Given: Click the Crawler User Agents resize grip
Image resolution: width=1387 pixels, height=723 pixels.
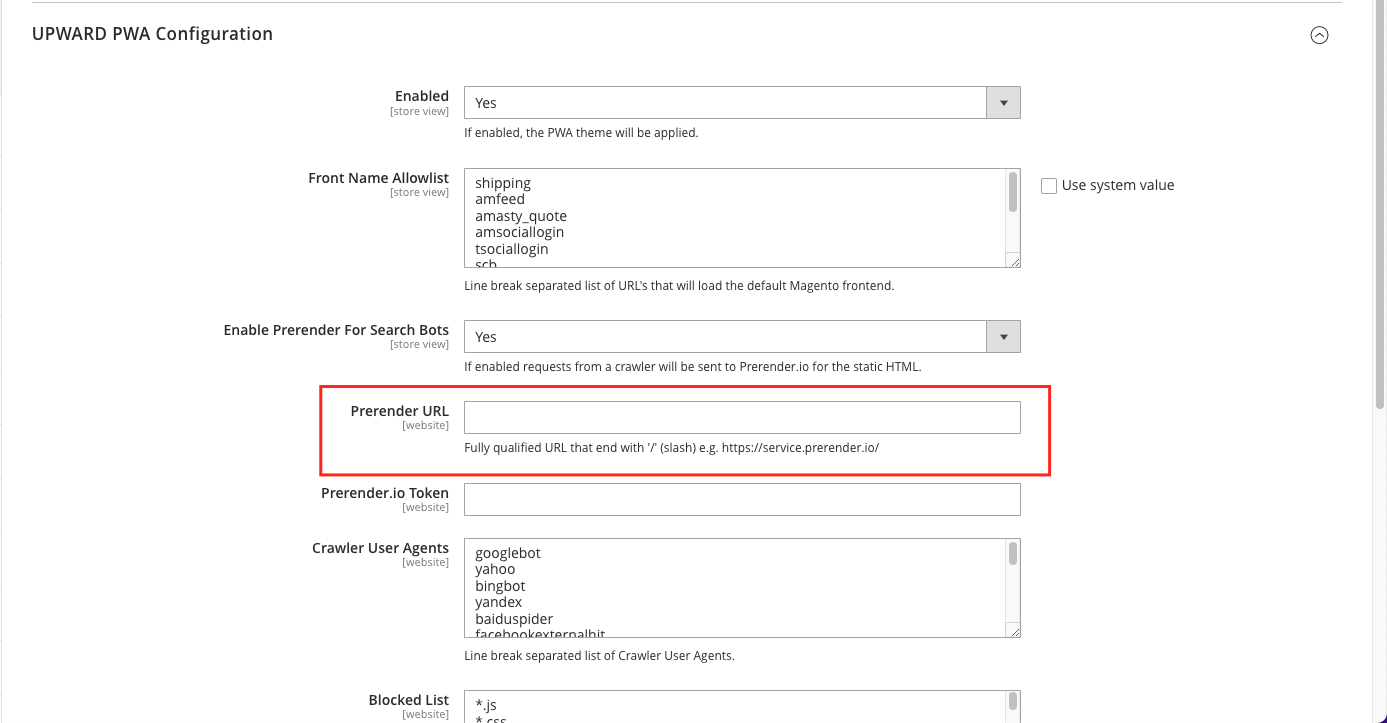Looking at the screenshot, I should pyautogui.click(x=1014, y=631).
